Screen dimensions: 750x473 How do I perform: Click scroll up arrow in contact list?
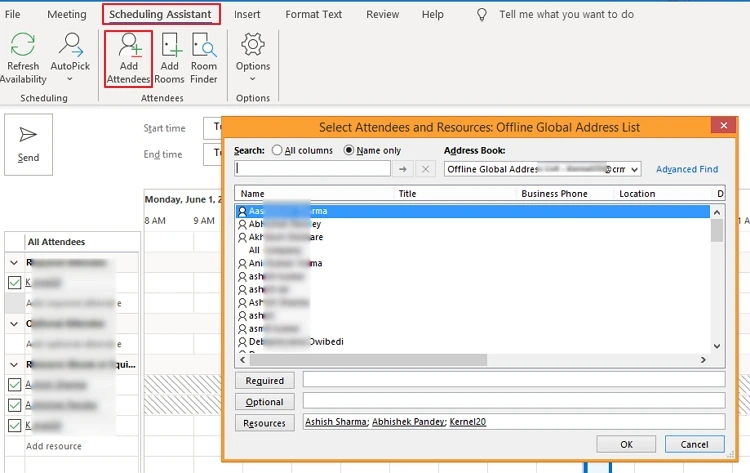[717, 212]
